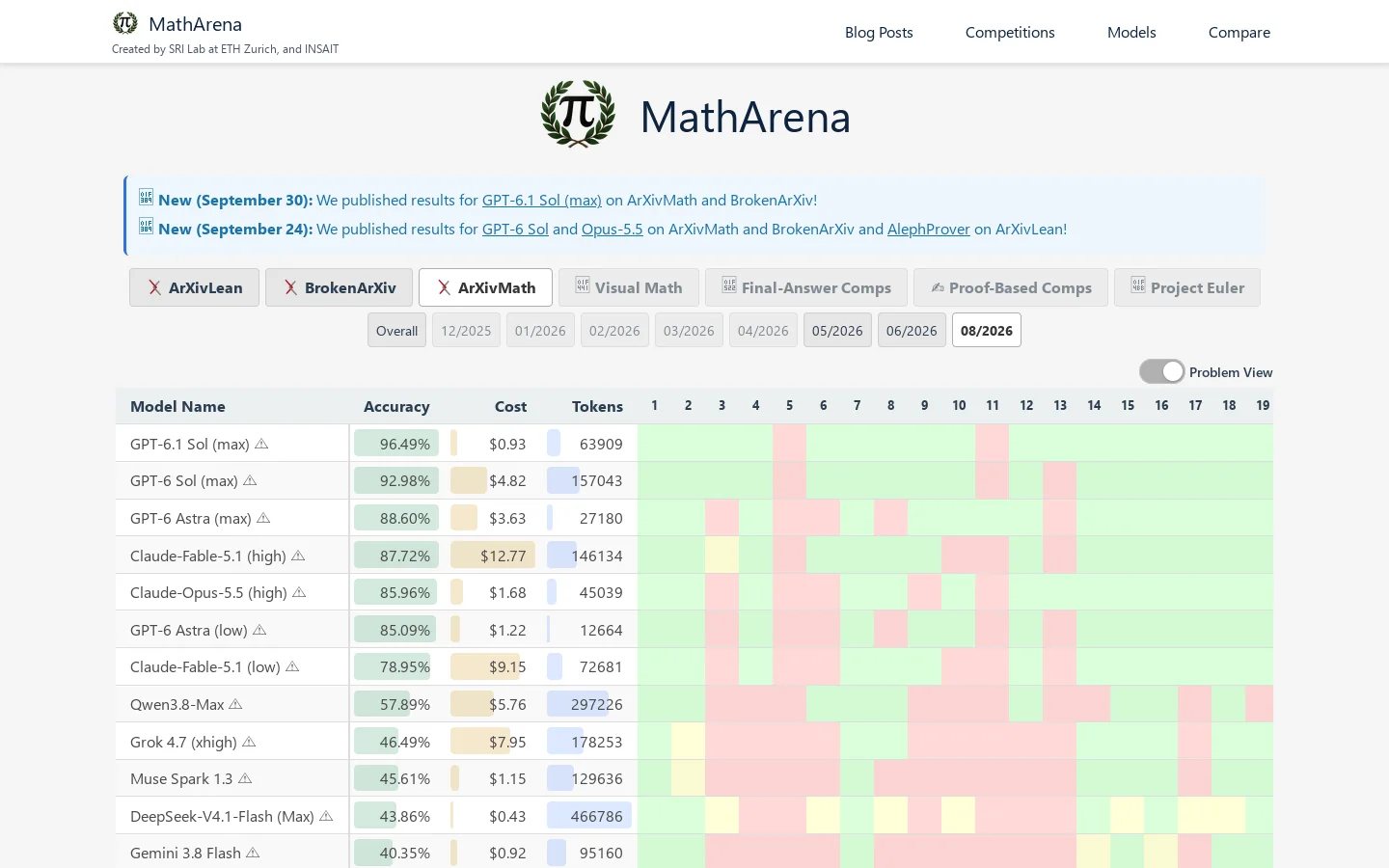
Task: Go to the Models page
Action: pyautogui.click(x=1131, y=32)
